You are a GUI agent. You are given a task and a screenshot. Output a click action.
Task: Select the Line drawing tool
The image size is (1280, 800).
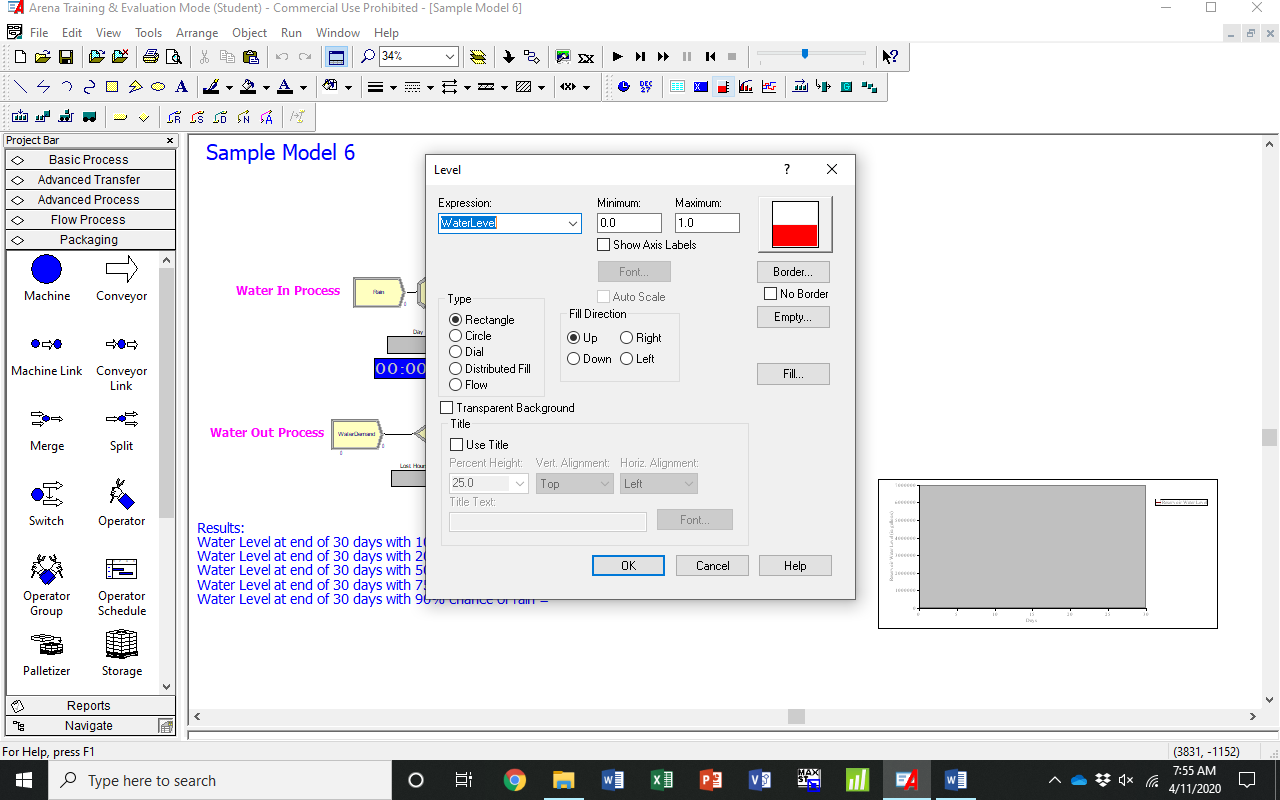(20, 87)
